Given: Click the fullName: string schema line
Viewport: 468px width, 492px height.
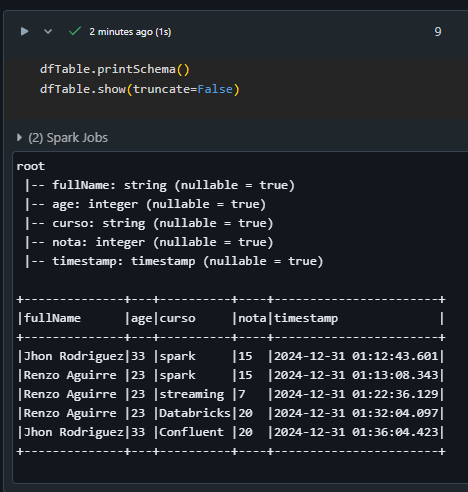Looking at the screenshot, I should pos(160,185).
